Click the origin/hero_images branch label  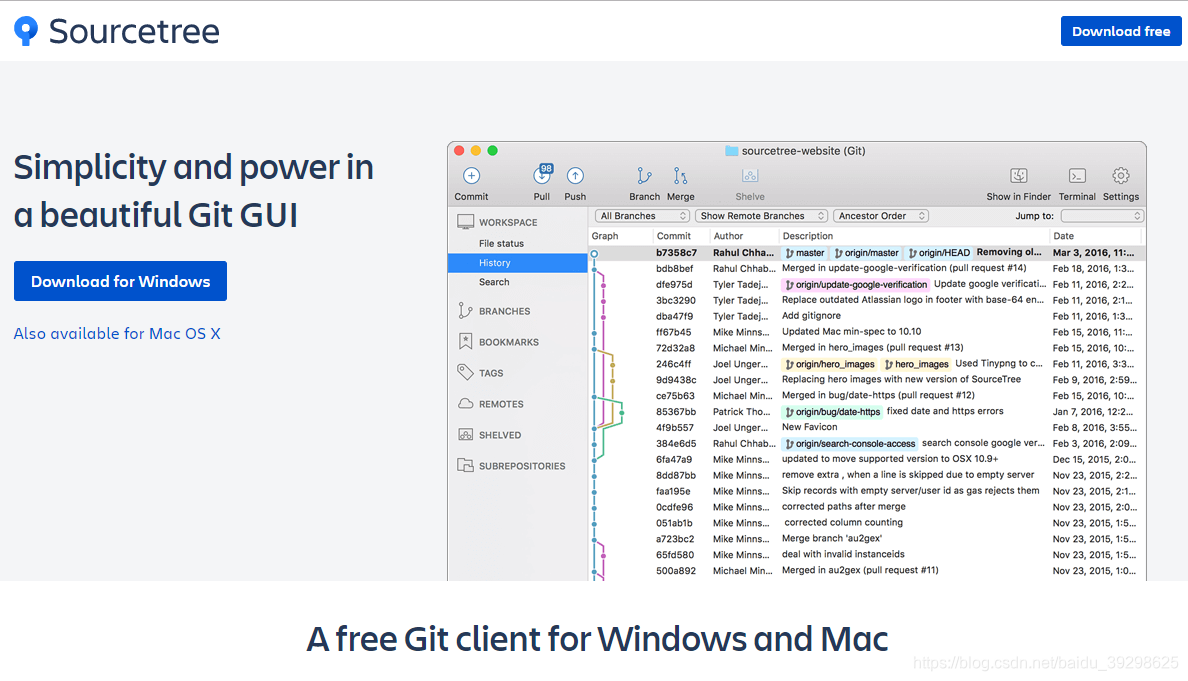(830, 364)
